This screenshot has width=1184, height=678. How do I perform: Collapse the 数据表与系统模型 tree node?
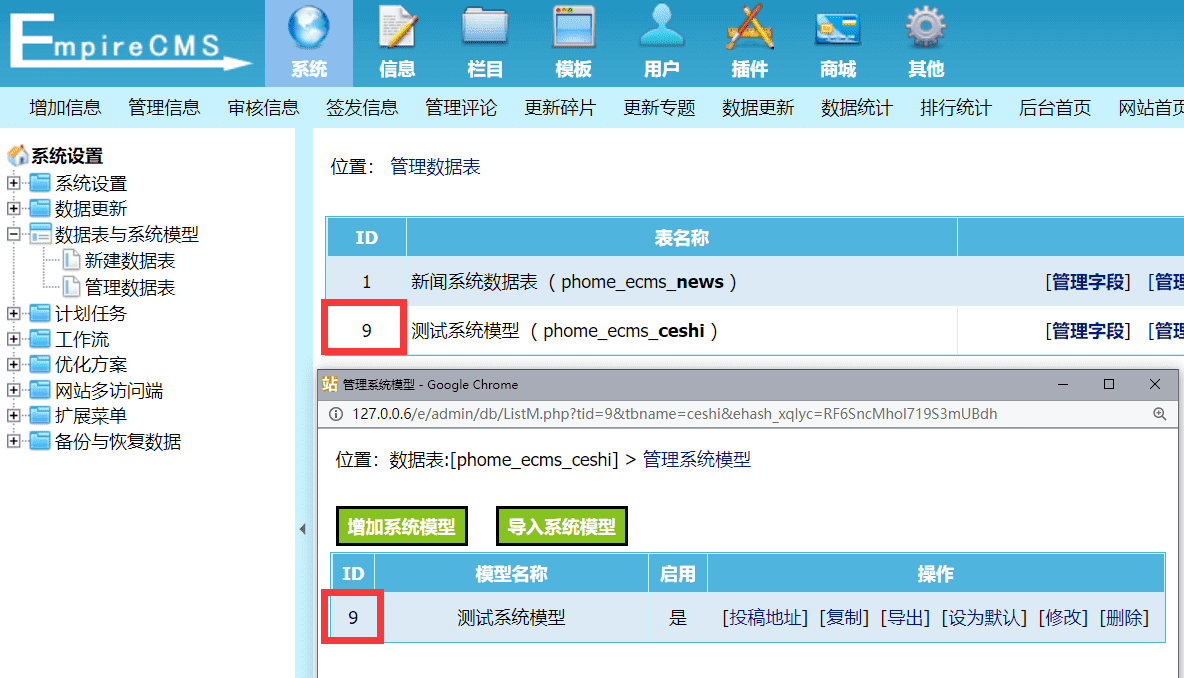click(14, 234)
